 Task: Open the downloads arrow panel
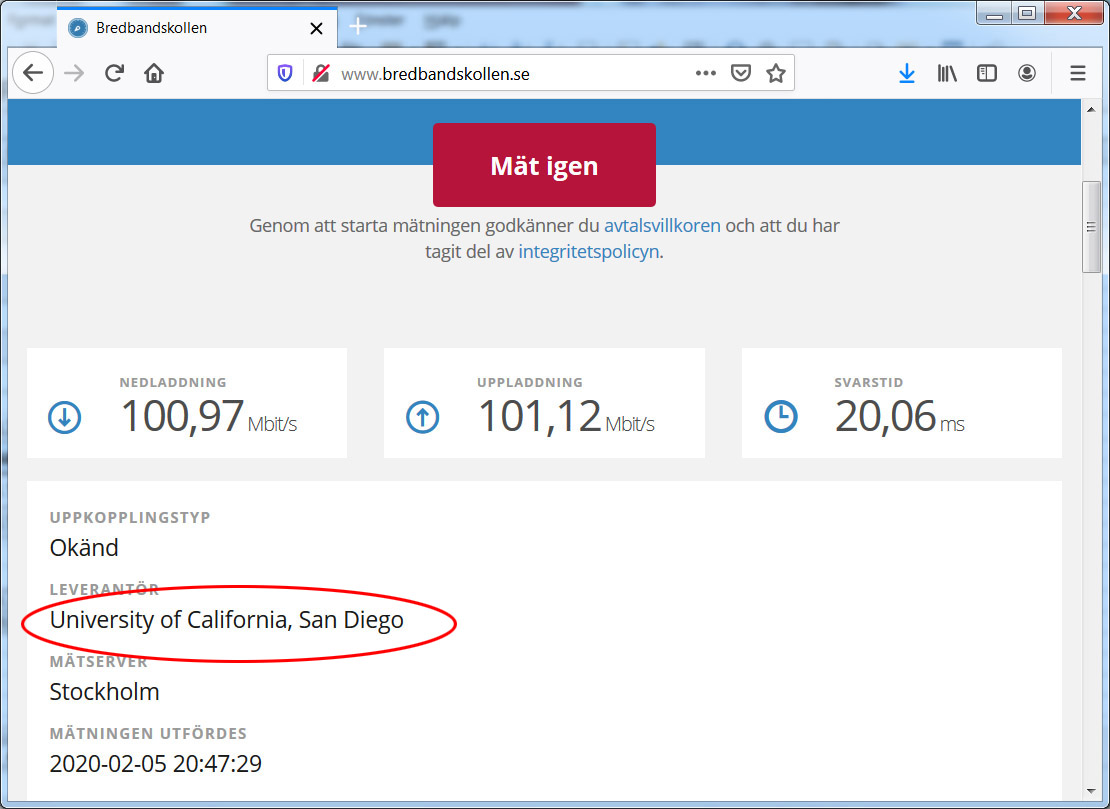[x=906, y=73]
